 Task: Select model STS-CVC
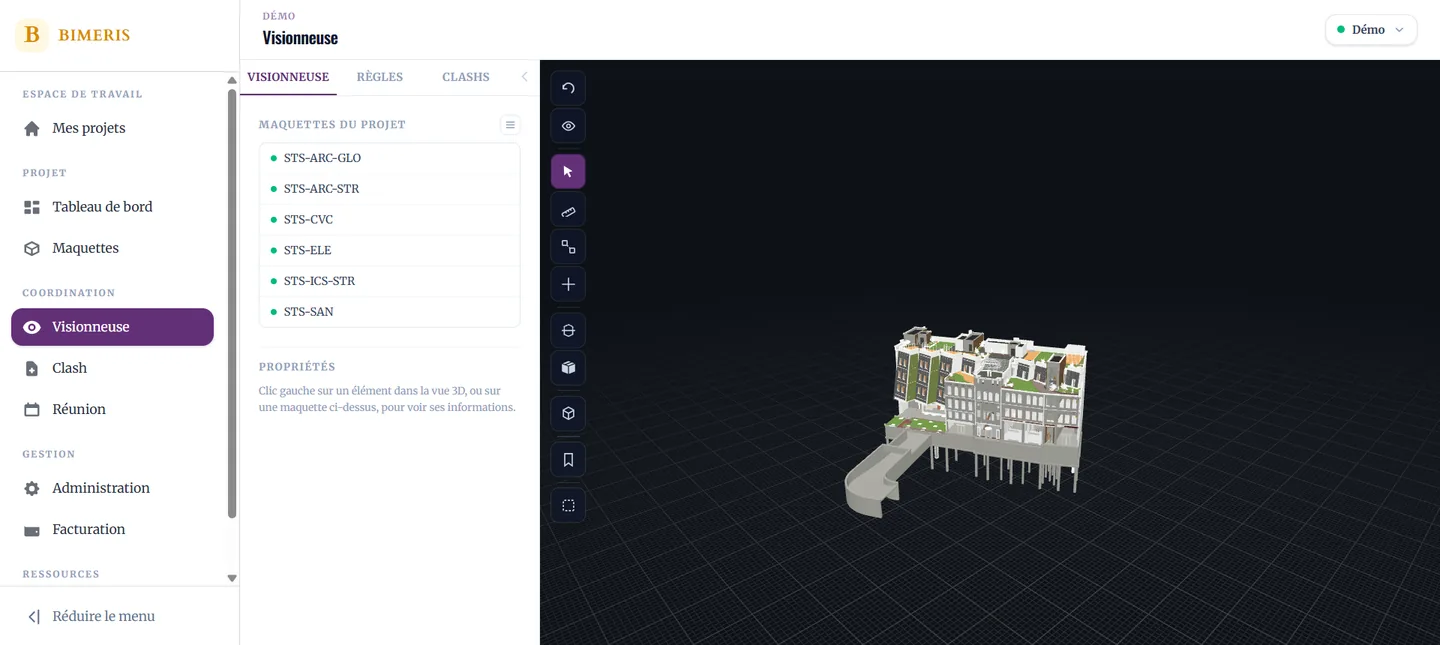click(x=390, y=220)
